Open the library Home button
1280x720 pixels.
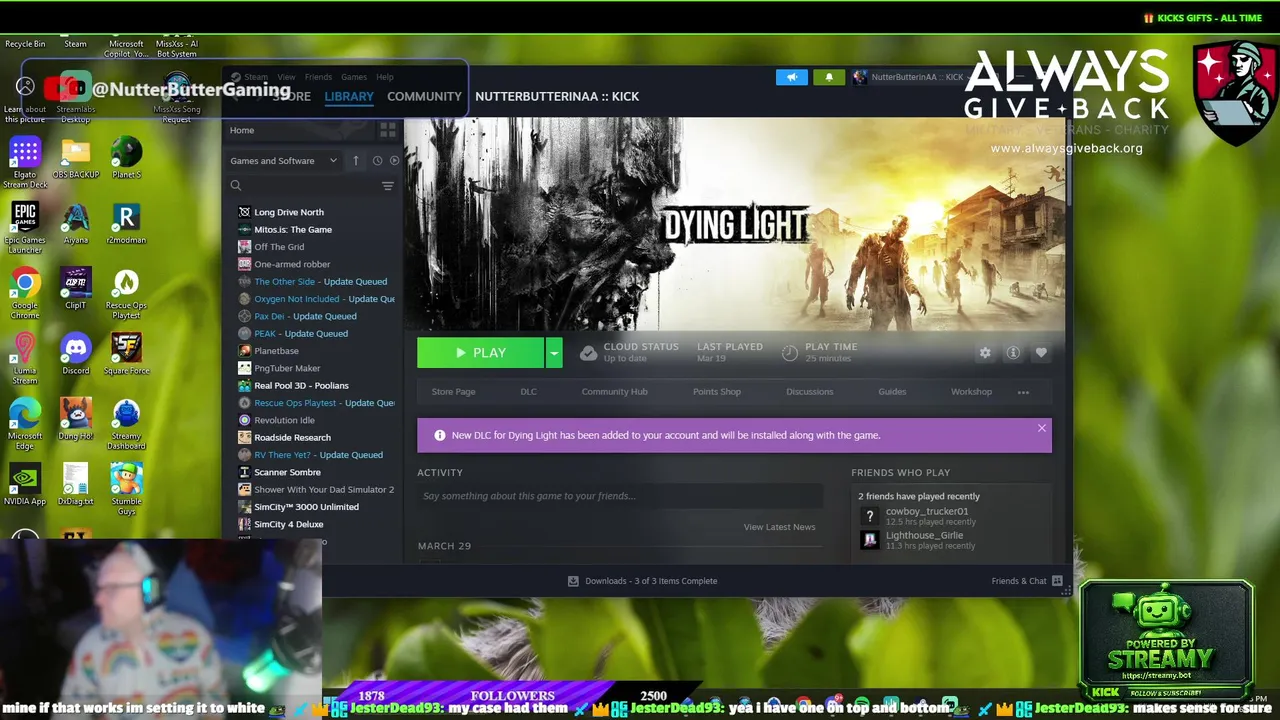[x=242, y=130]
